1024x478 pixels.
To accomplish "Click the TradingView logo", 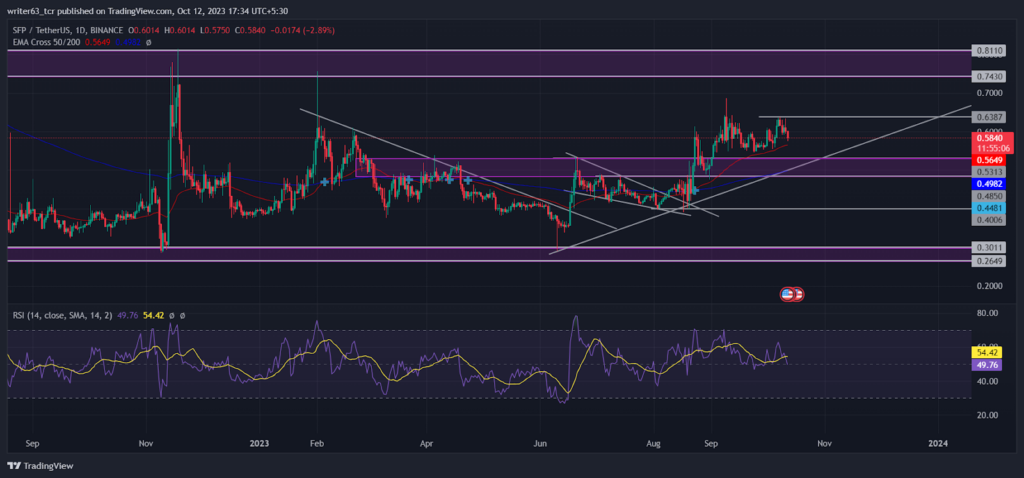I will (x=40, y=466).
